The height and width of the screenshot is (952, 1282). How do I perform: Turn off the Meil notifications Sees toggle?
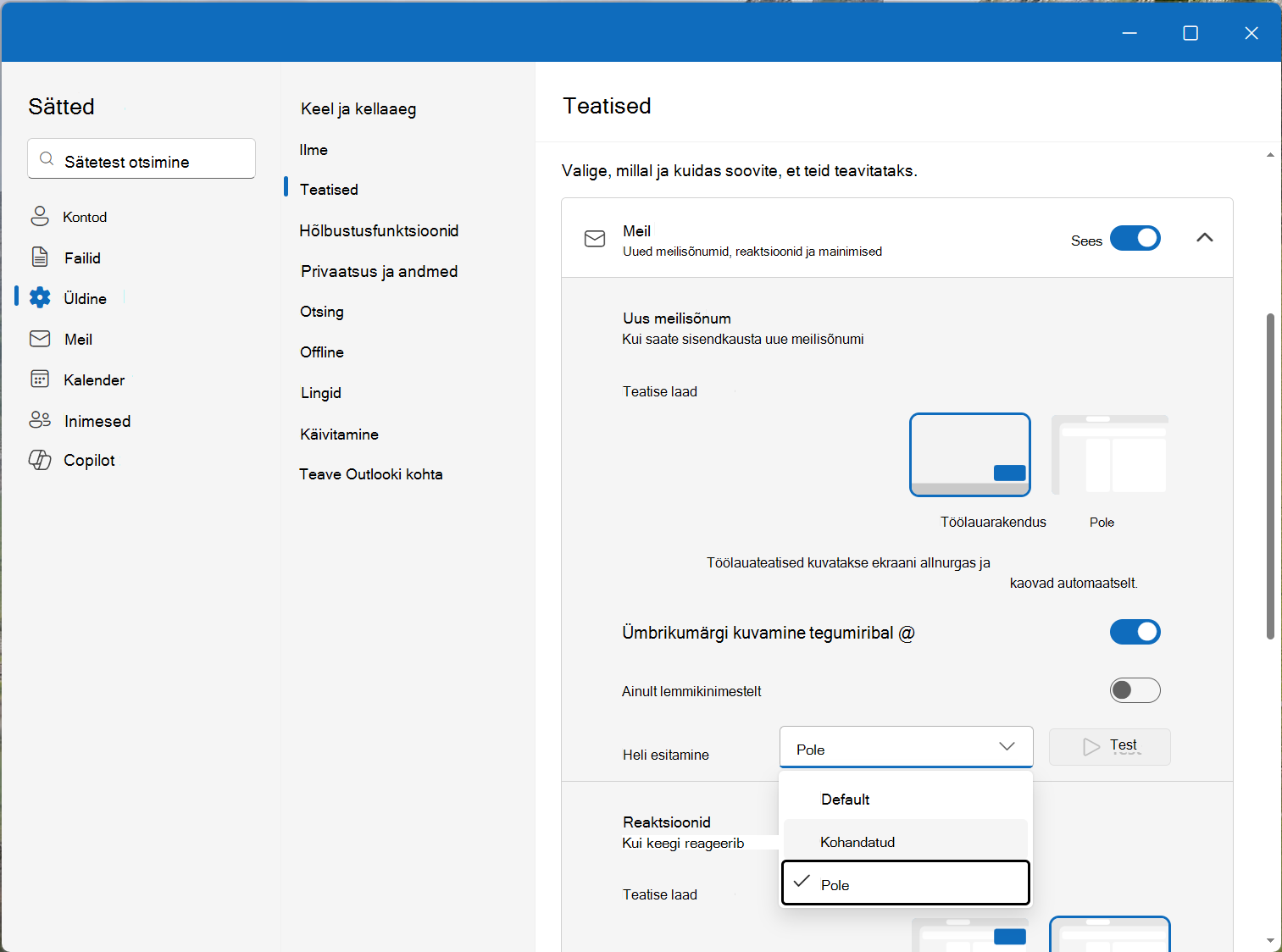tap(1135, 239)
